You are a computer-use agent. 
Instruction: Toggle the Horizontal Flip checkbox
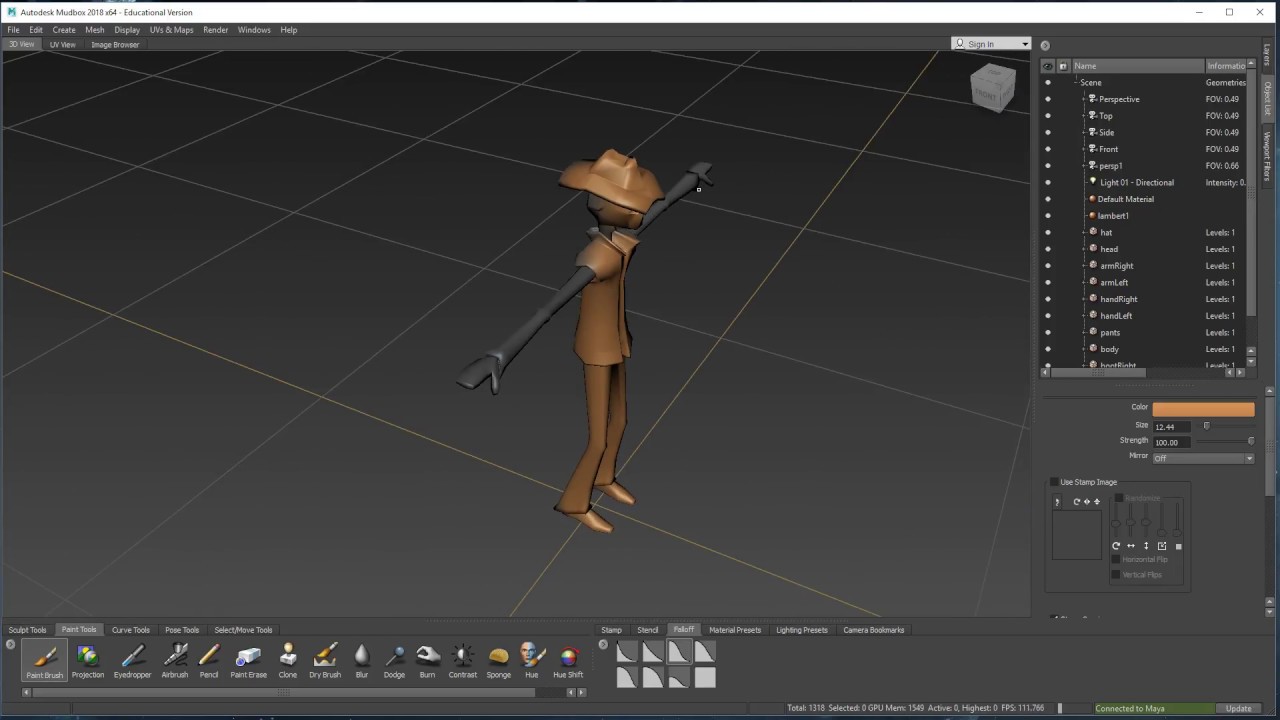[x=1116, y=559]
